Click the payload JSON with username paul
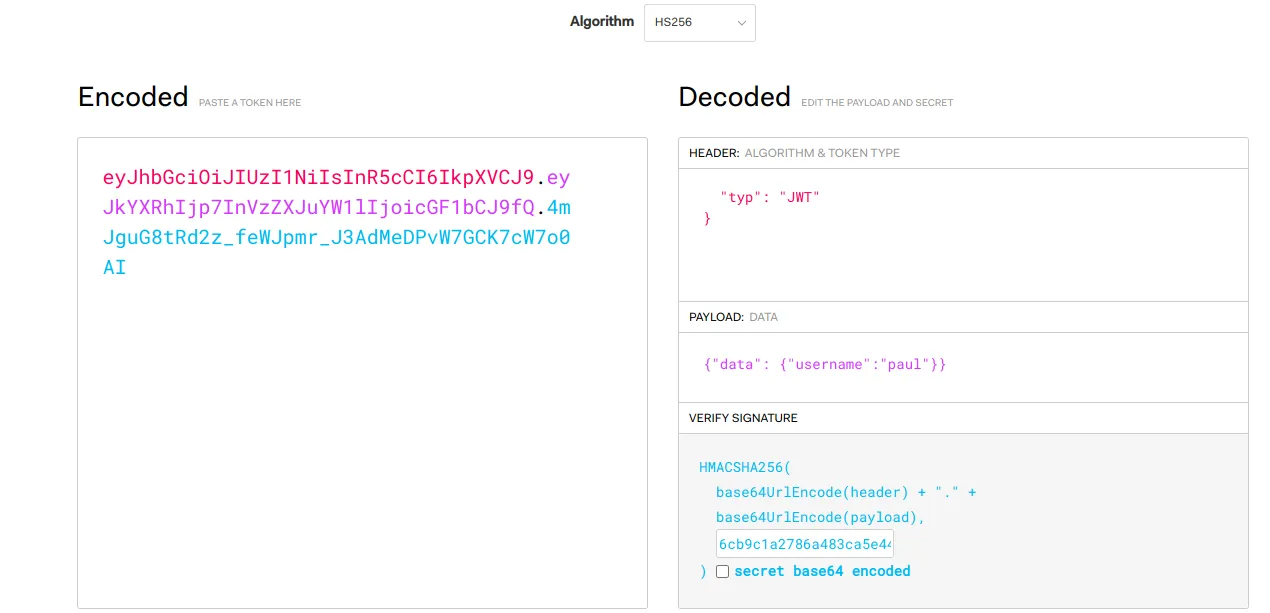 (825, 364)
